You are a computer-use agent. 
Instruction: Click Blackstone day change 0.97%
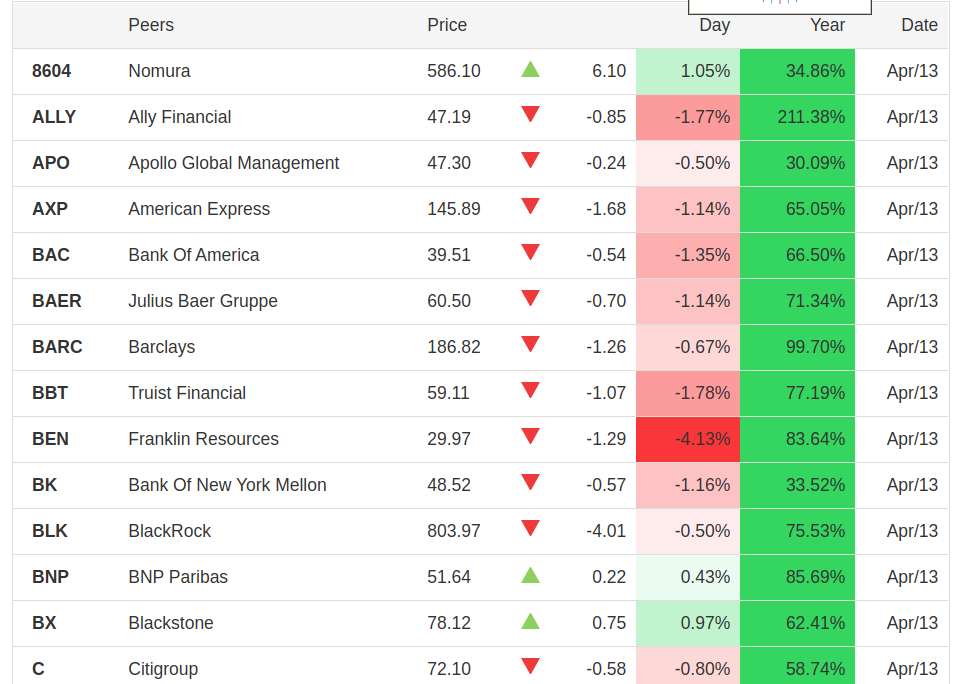(688, 622)
